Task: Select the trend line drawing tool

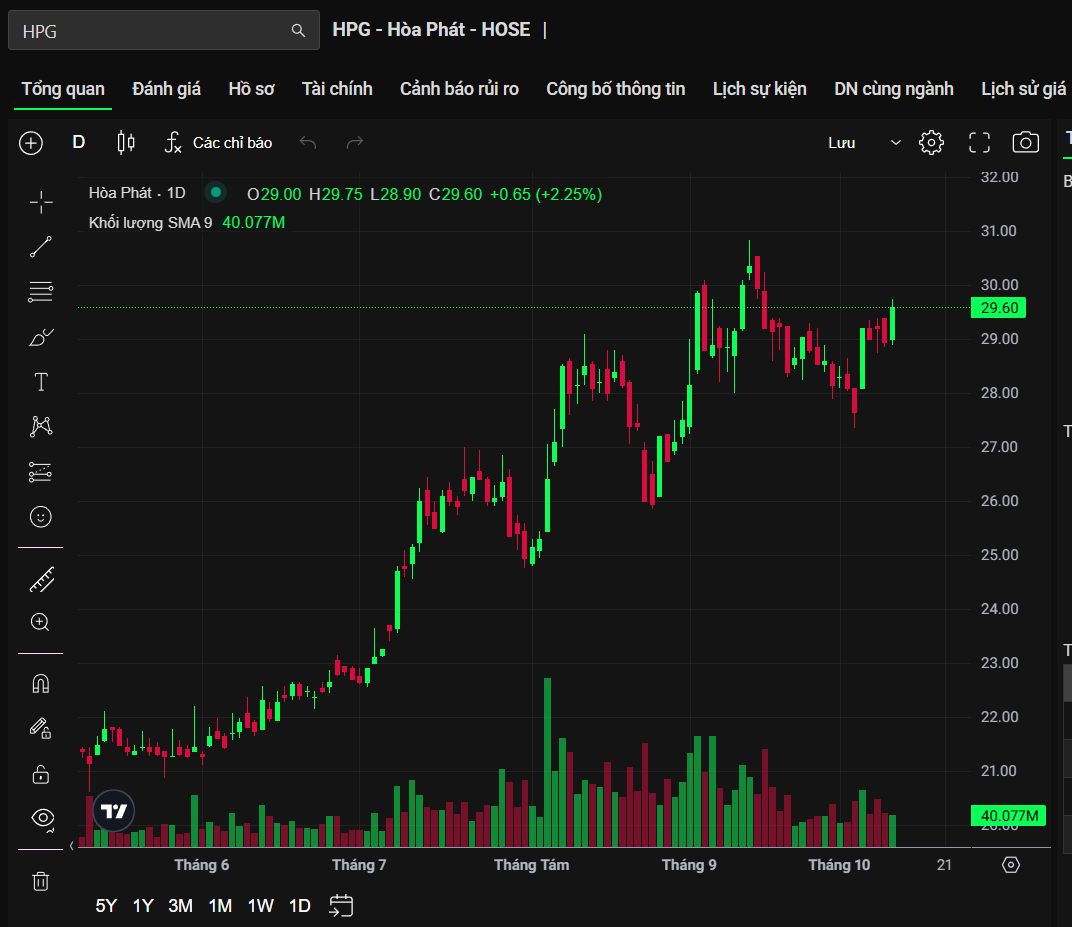Action: point(41,247)
